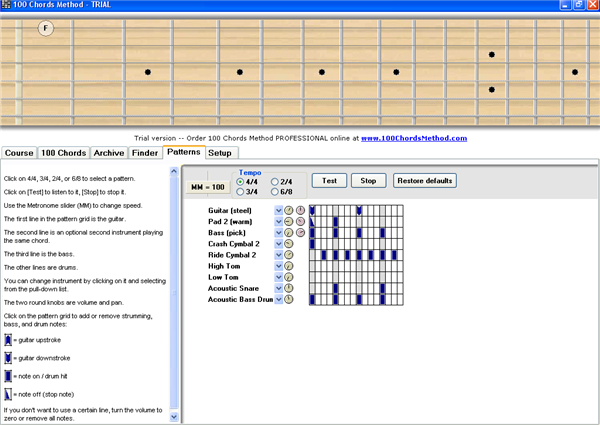Viewport: 600px width, 425px height.
Task: Click the Guitar (steel) volume knob
Action: 288,210
